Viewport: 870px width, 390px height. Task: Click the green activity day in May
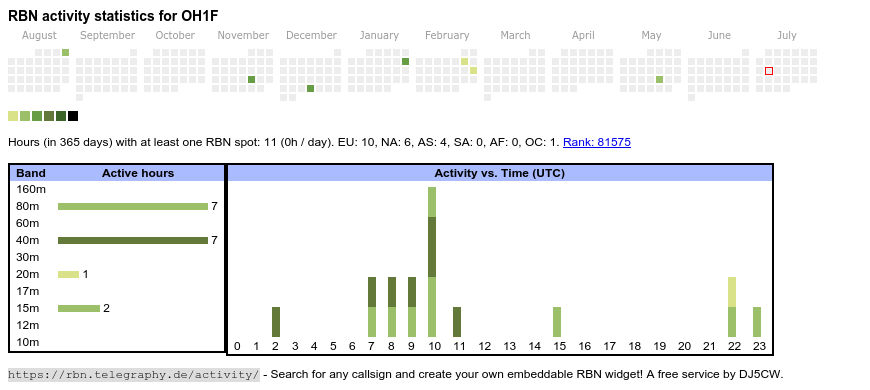659,79
